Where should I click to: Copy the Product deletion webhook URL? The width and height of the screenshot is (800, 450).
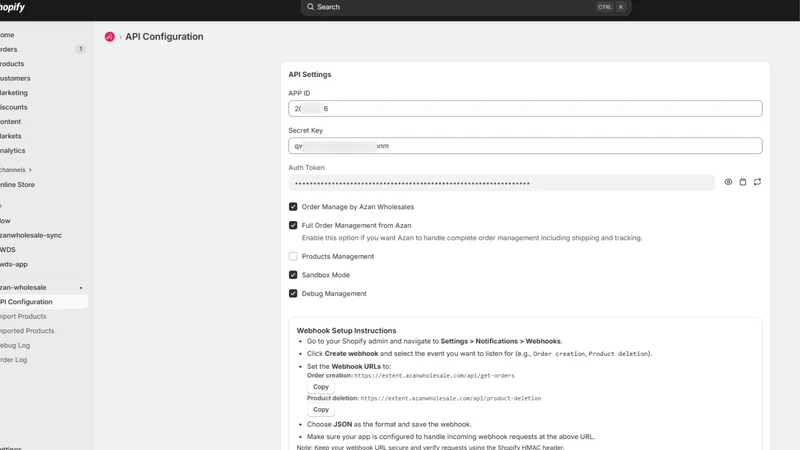click(x=321, y=410)
